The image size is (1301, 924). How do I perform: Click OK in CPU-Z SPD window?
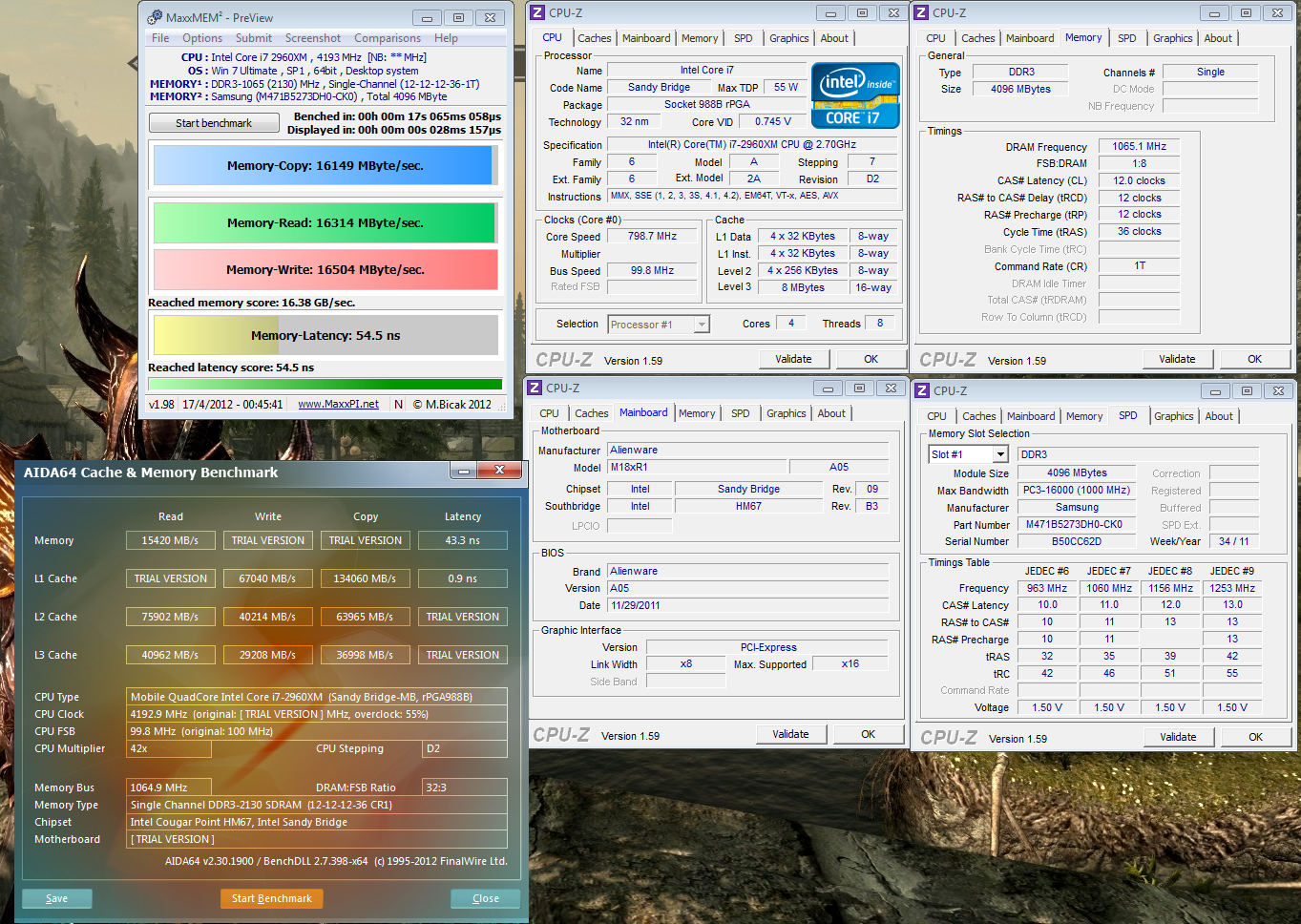point(1256,737)
